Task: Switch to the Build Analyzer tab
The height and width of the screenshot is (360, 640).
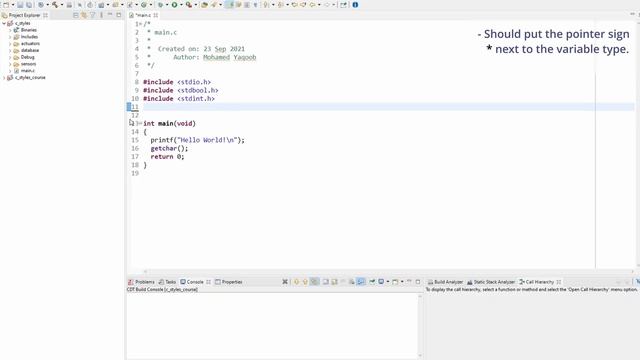Action: pos(445,282)
